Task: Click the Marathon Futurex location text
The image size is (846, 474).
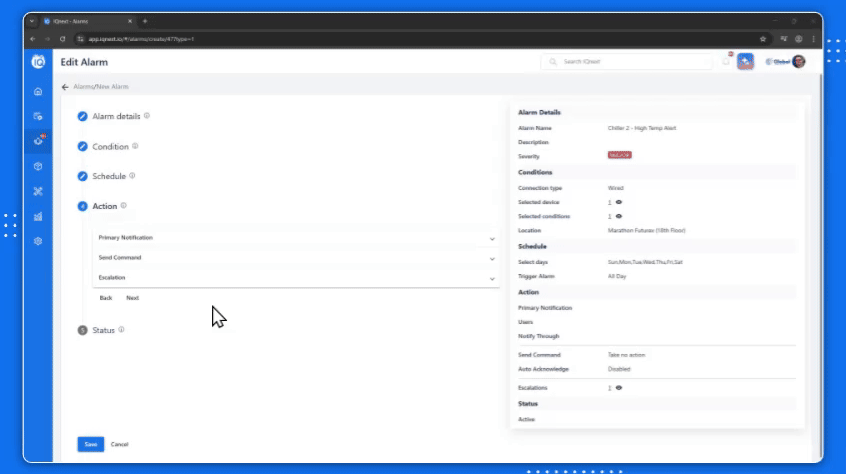Action: pyautogui.click(x=646, y=231)
